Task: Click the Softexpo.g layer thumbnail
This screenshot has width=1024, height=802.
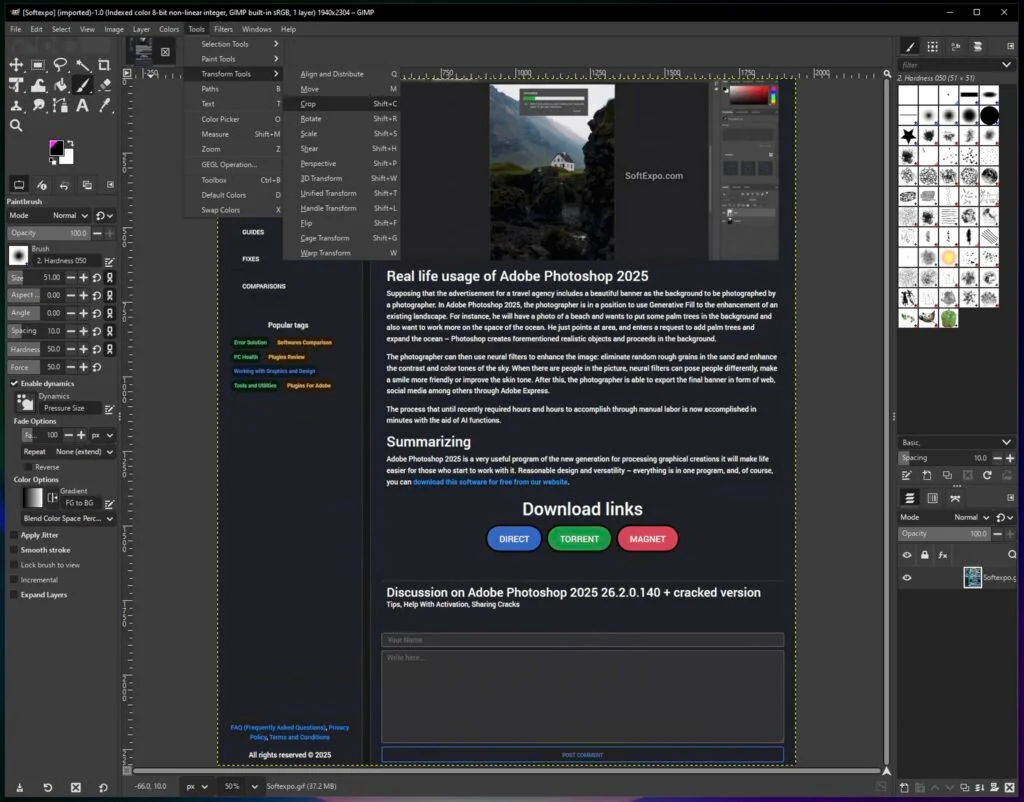Action: (x=972, y=577)
